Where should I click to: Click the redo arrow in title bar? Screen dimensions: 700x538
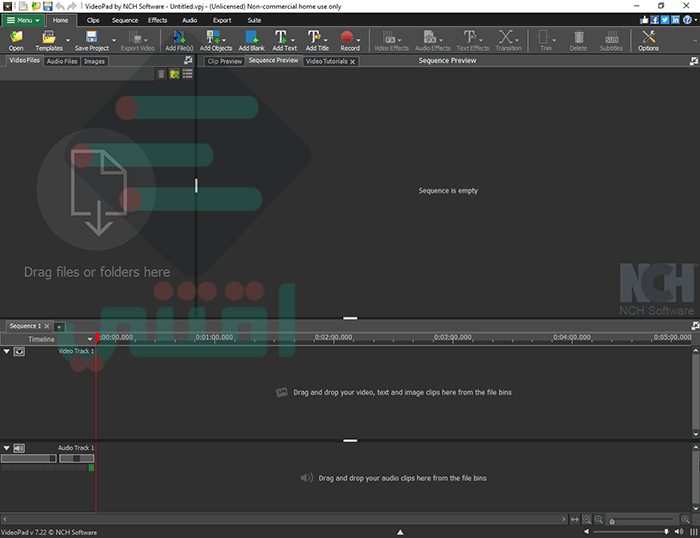tap(71, 6)
